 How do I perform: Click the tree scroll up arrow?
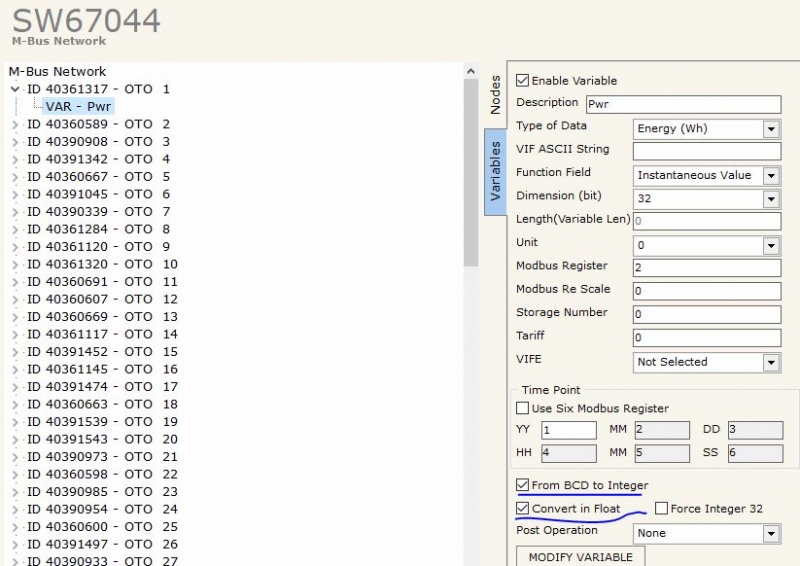pyautogui.click(x=470, y=71)
